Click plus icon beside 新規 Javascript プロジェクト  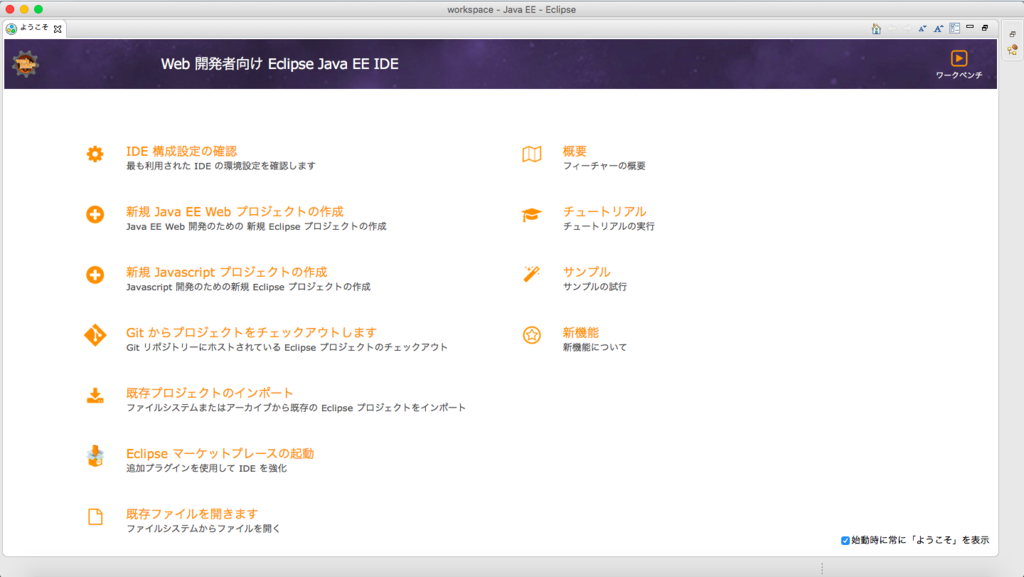click(95, 275)
